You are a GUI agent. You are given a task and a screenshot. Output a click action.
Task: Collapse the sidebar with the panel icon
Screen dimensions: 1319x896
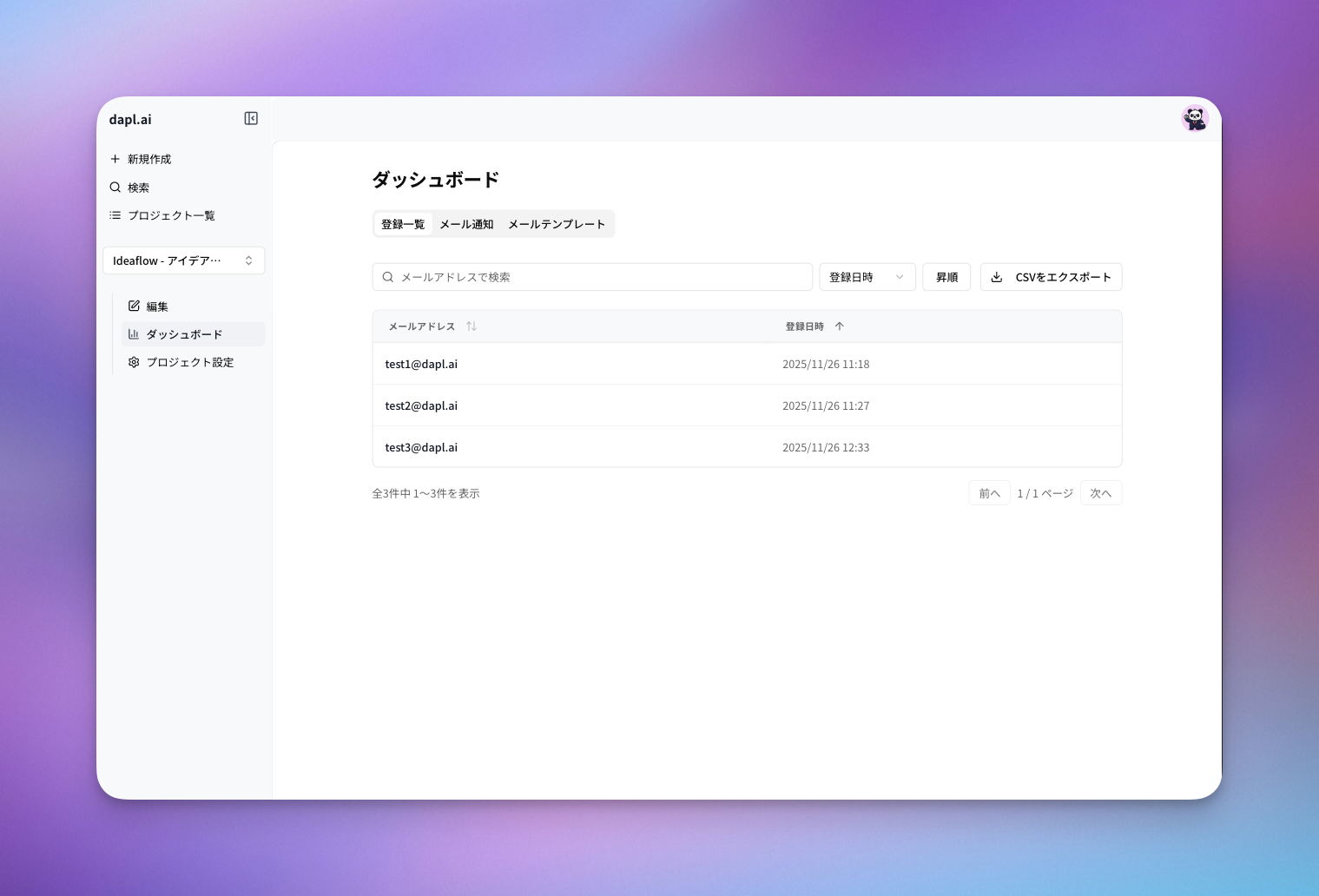tap(251, 118)
